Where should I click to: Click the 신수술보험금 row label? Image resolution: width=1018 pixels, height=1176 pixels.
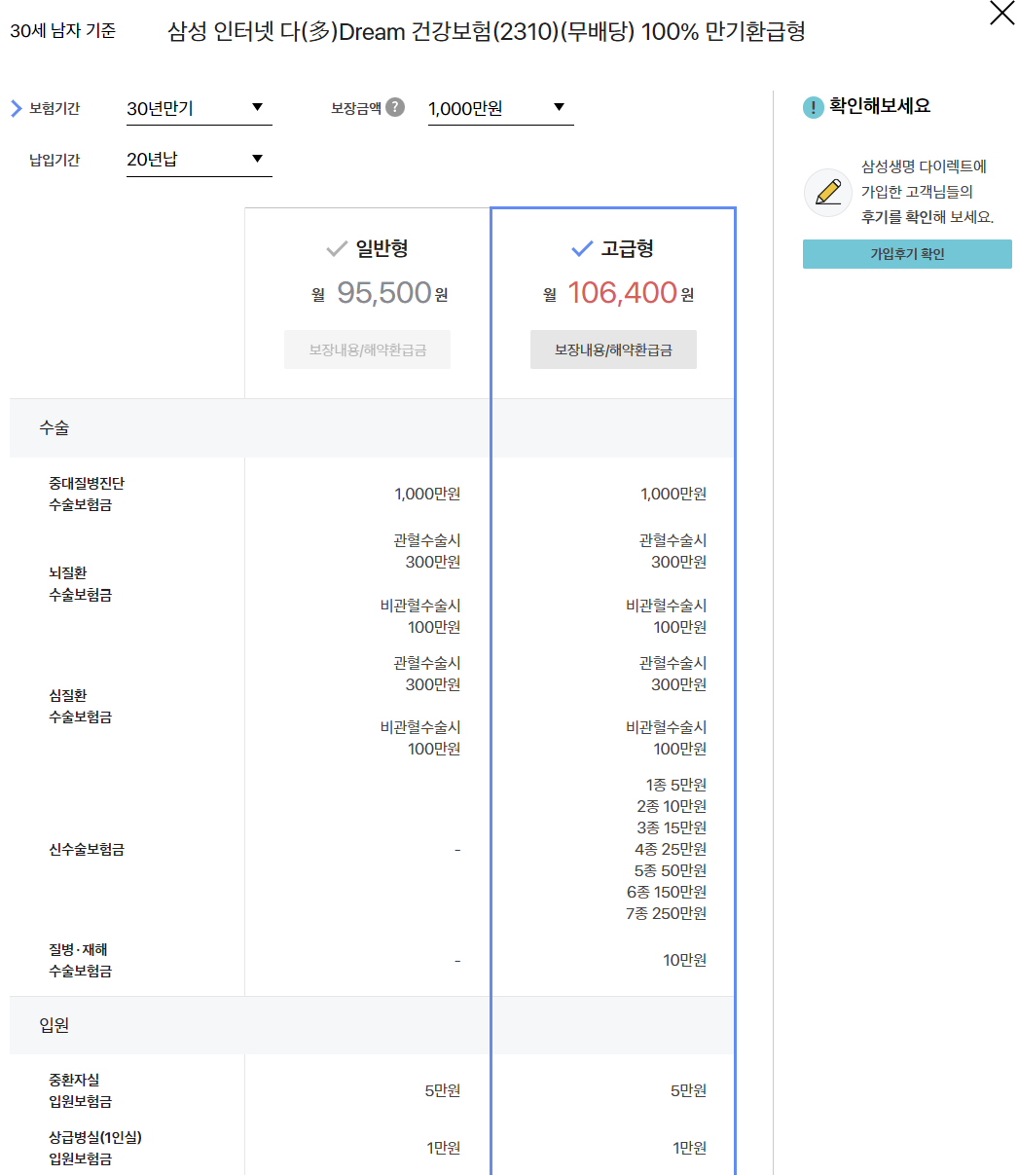pos(87,849)
